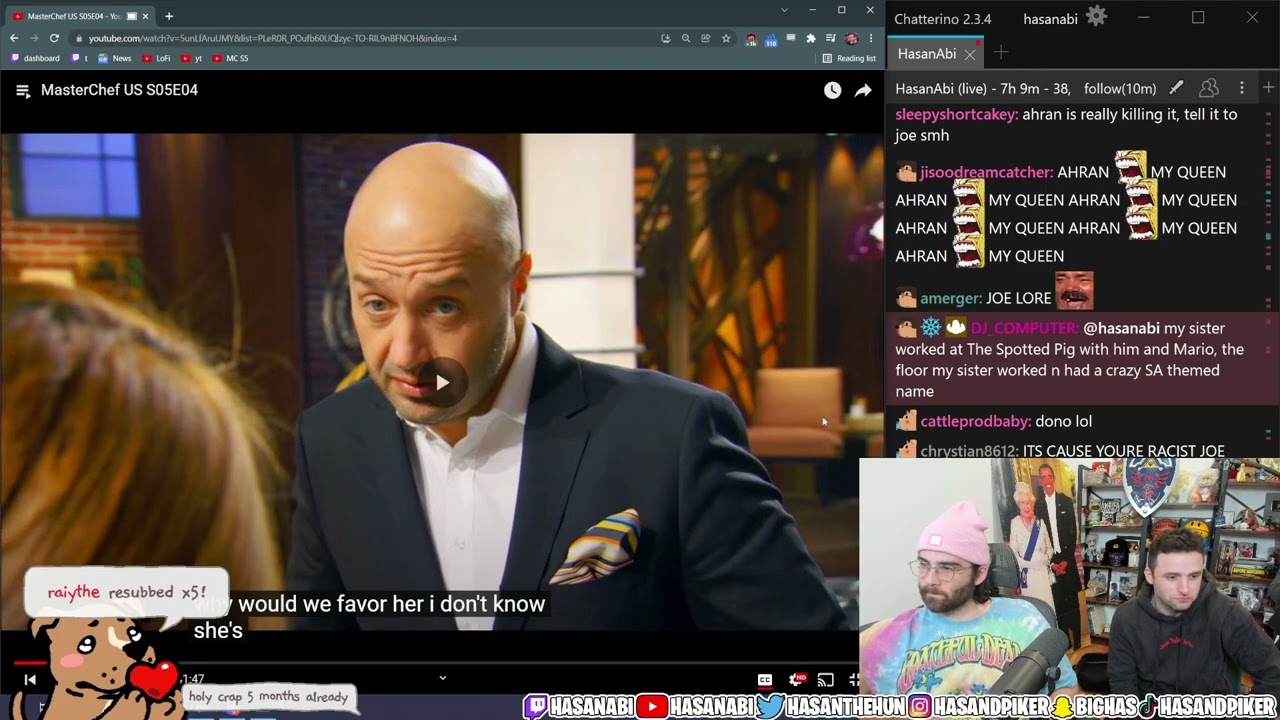This screenshot has width=1280, height=720.
Task: Add a new split in Chatterino
Action: [x=1268, y=88]
